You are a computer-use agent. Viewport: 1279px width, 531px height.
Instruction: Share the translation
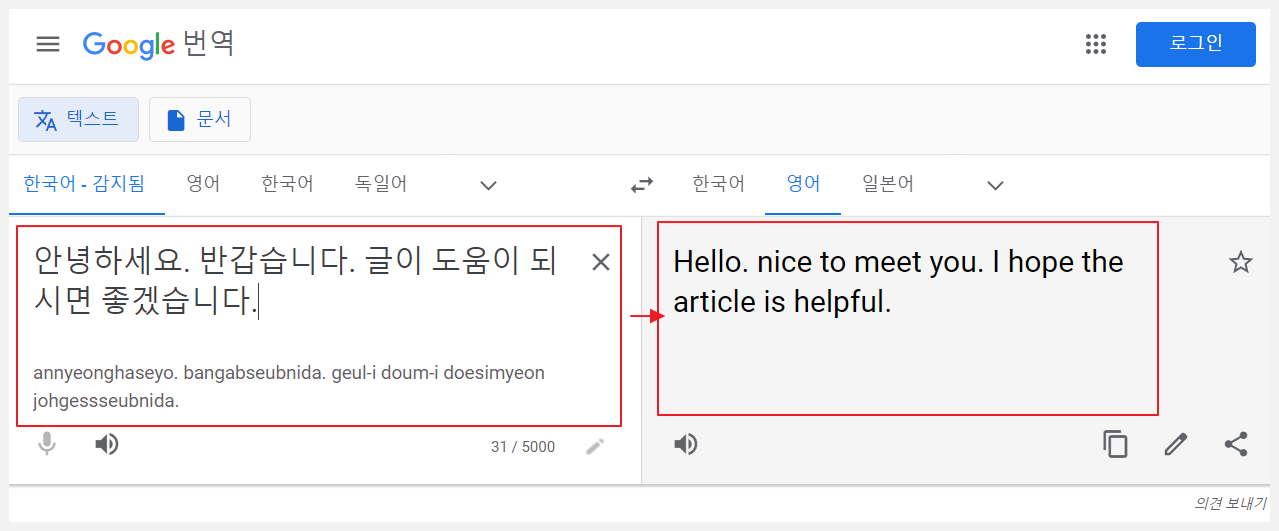(x=1236, y=444)
